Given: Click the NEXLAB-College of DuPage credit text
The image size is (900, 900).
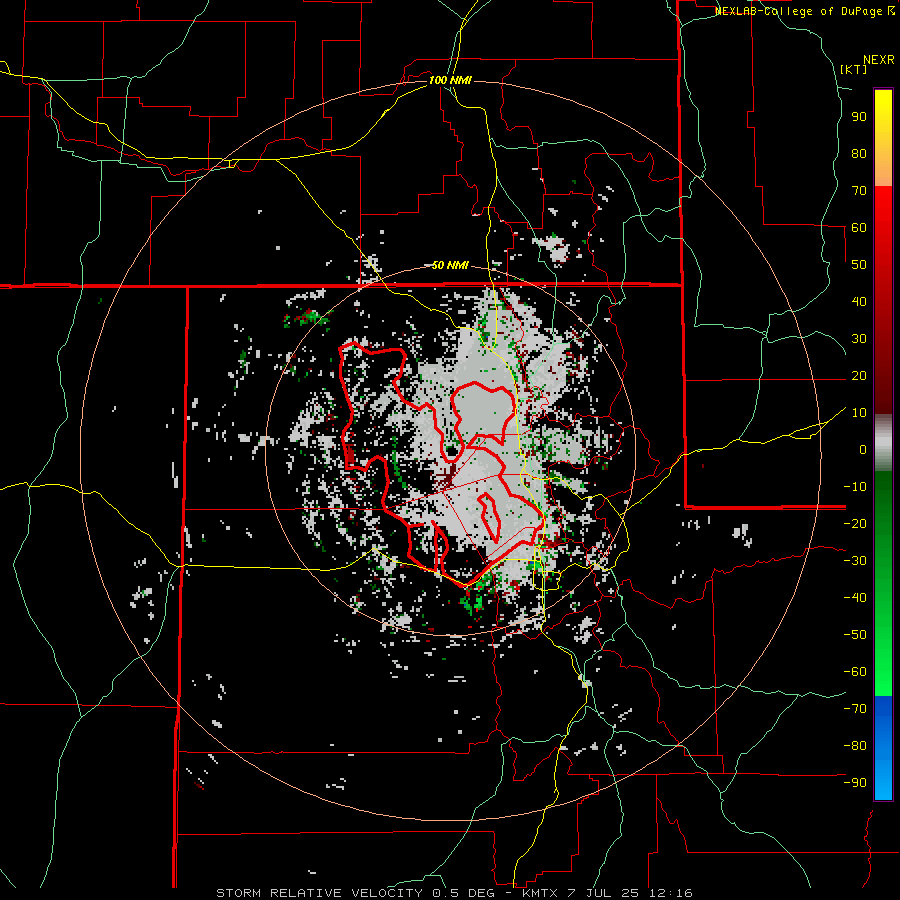Looking at the screenshot, I should pos(804,11).
